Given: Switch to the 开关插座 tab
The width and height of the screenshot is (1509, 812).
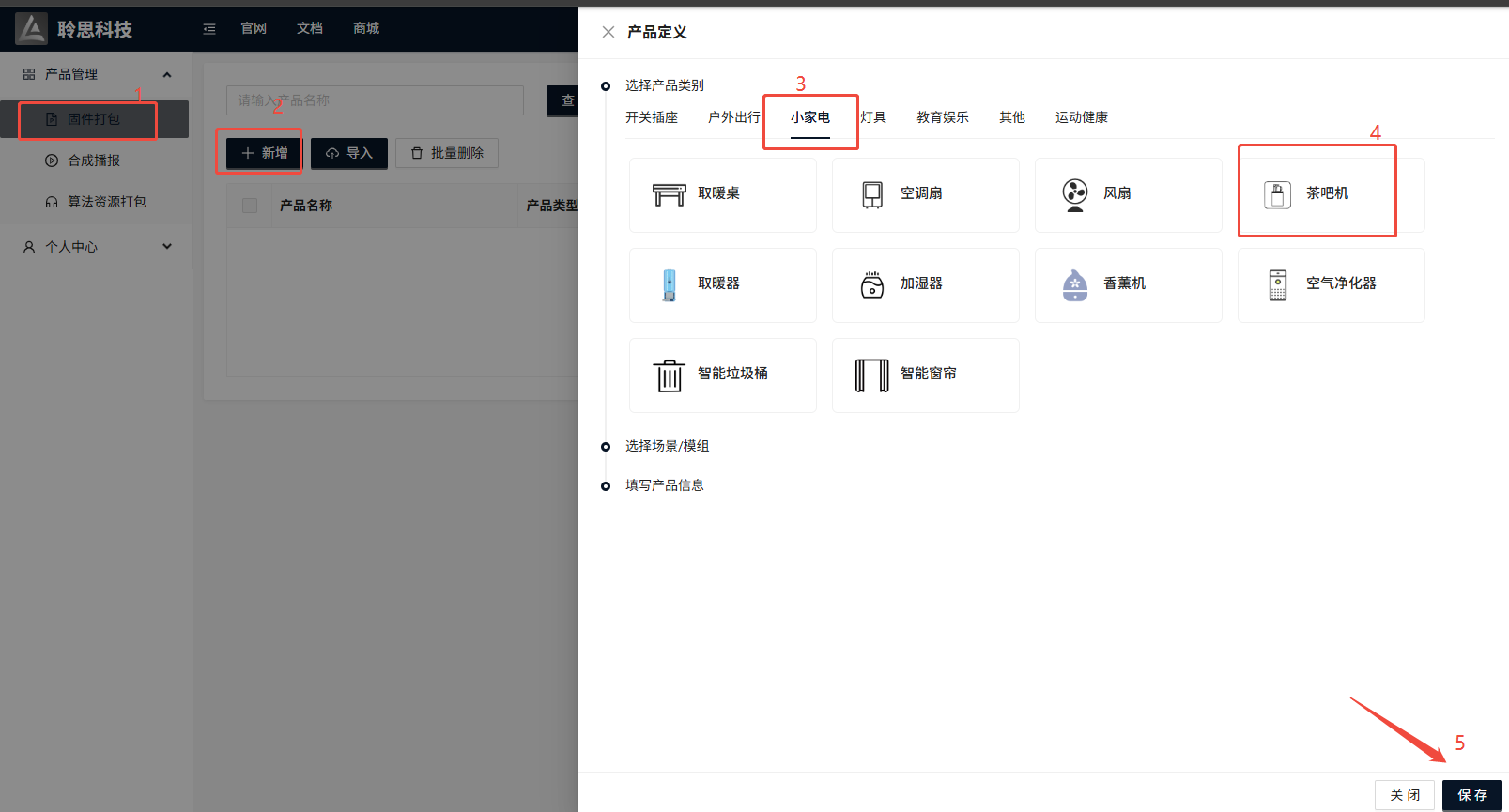Looking at the screenshot, I should pos(652,117).
